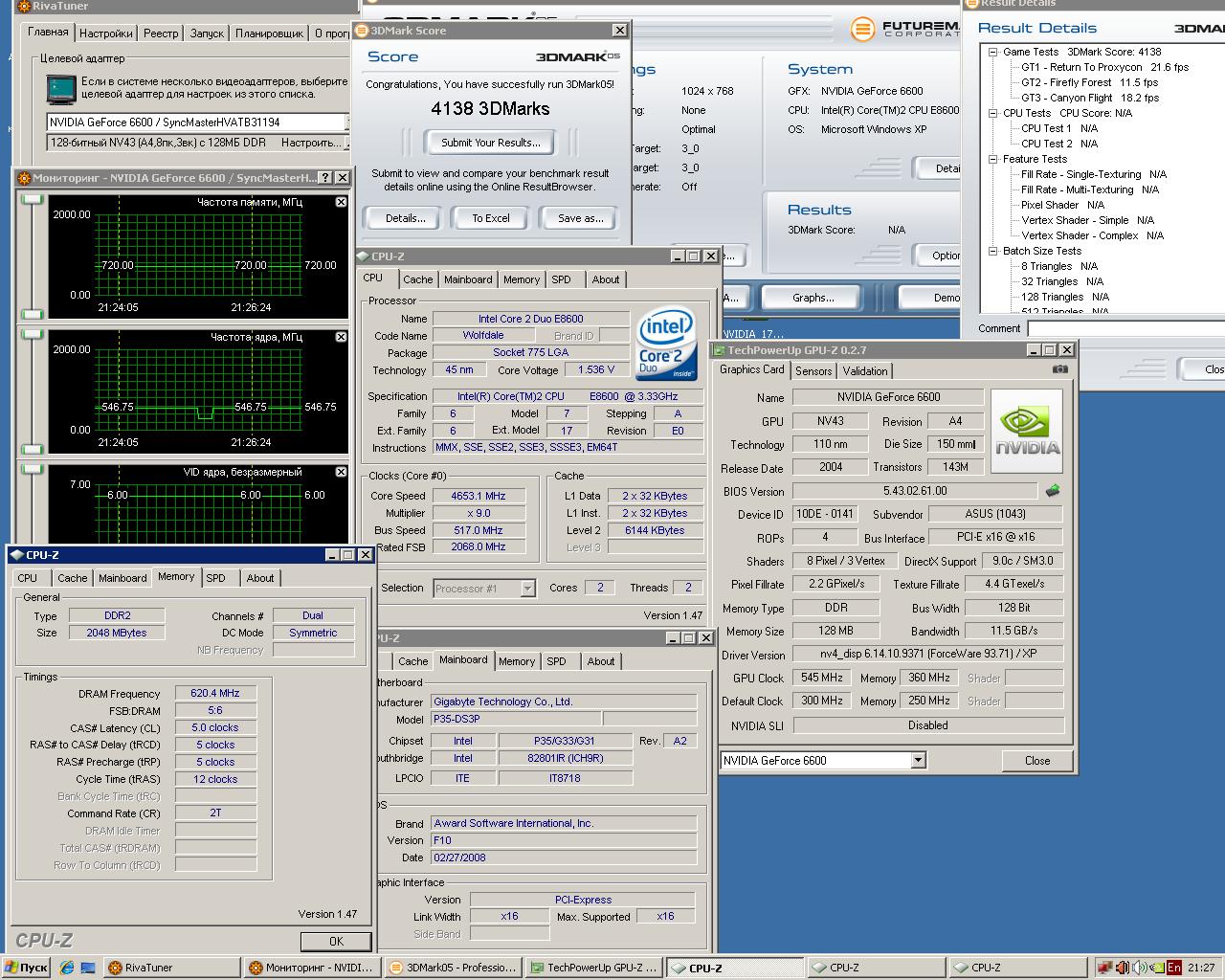Collapse the CPU Tests tree node

pos(993,113)
